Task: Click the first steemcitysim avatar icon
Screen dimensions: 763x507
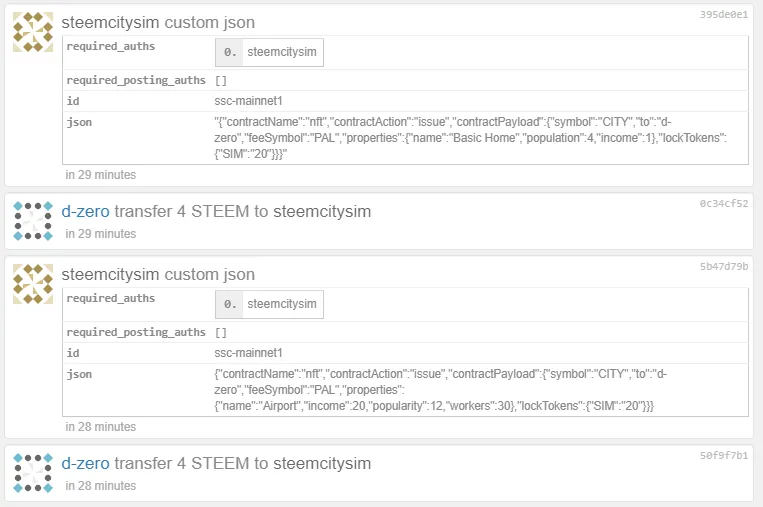Action: [x=33, y=32]
